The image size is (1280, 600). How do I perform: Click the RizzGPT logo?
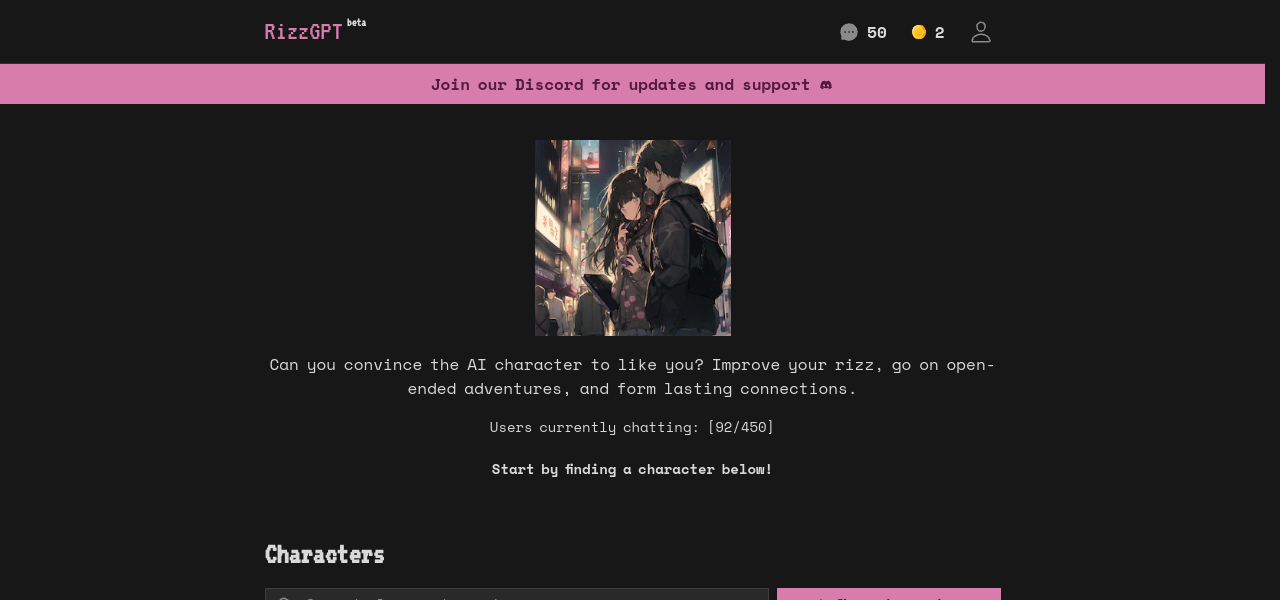303,32
